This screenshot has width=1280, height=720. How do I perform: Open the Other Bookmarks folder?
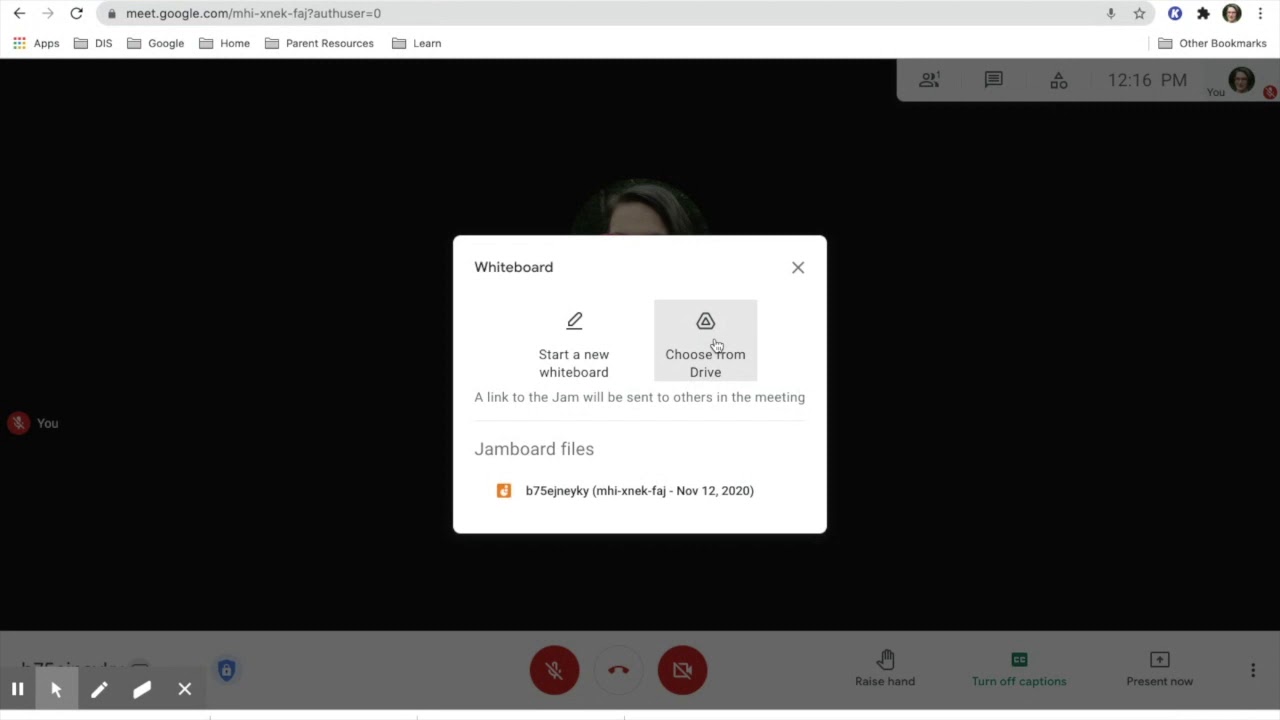(x=1212, y=43)
